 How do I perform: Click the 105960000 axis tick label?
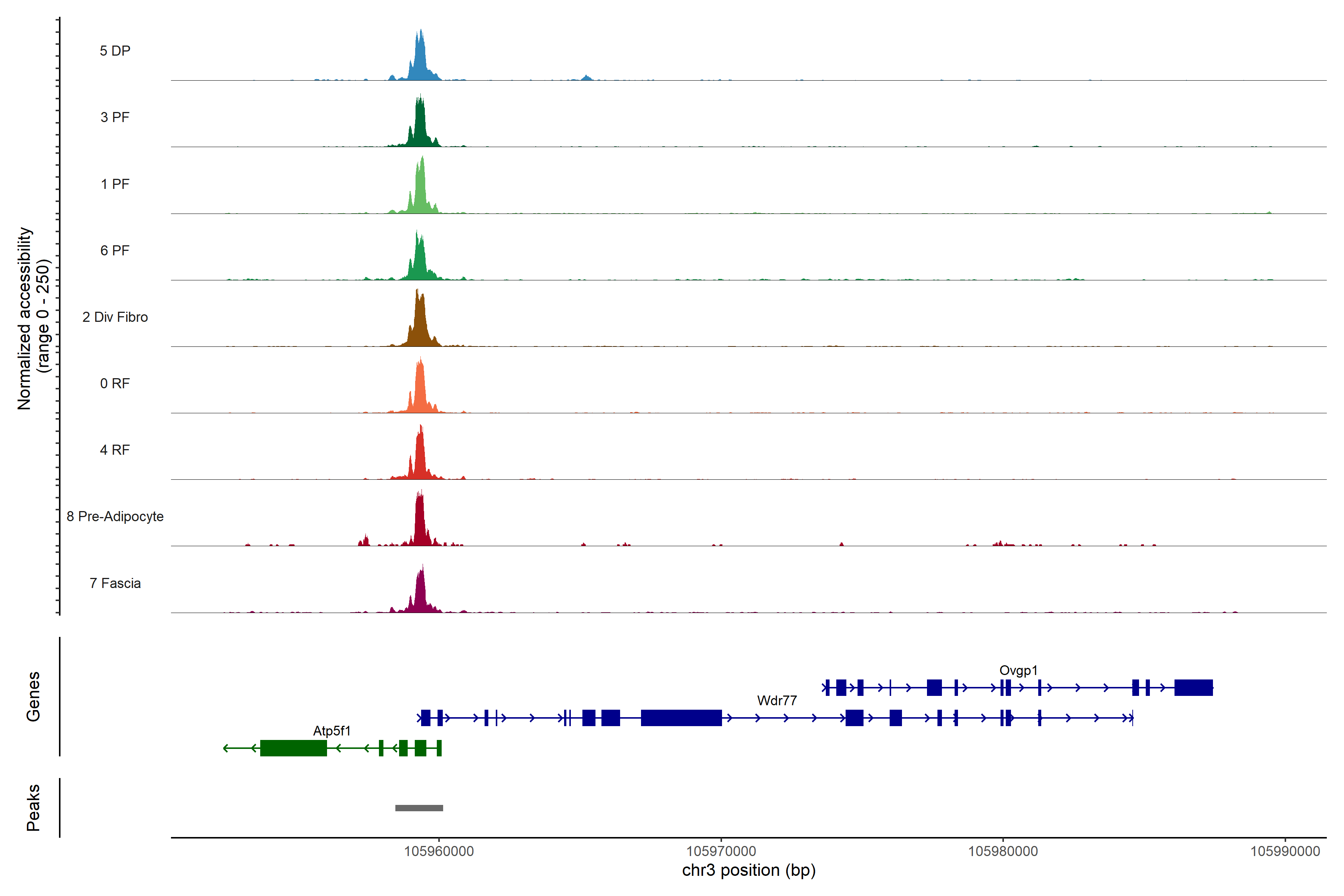[439, 852]
